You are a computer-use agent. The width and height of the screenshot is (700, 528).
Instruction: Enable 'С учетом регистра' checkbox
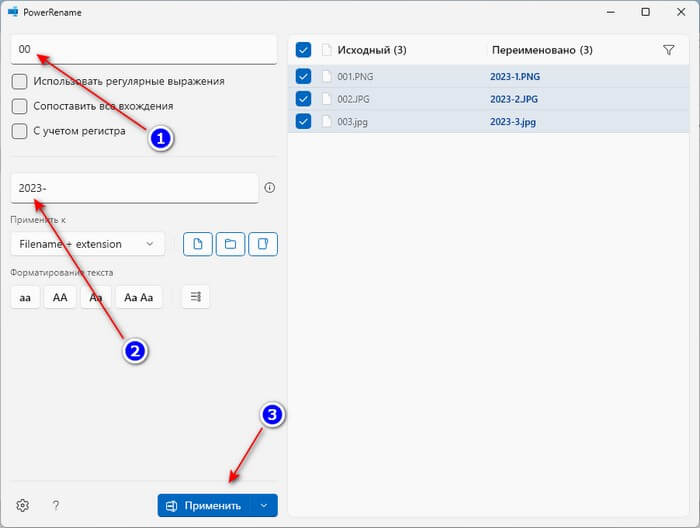pyautogui.click(x=19, y=131)
